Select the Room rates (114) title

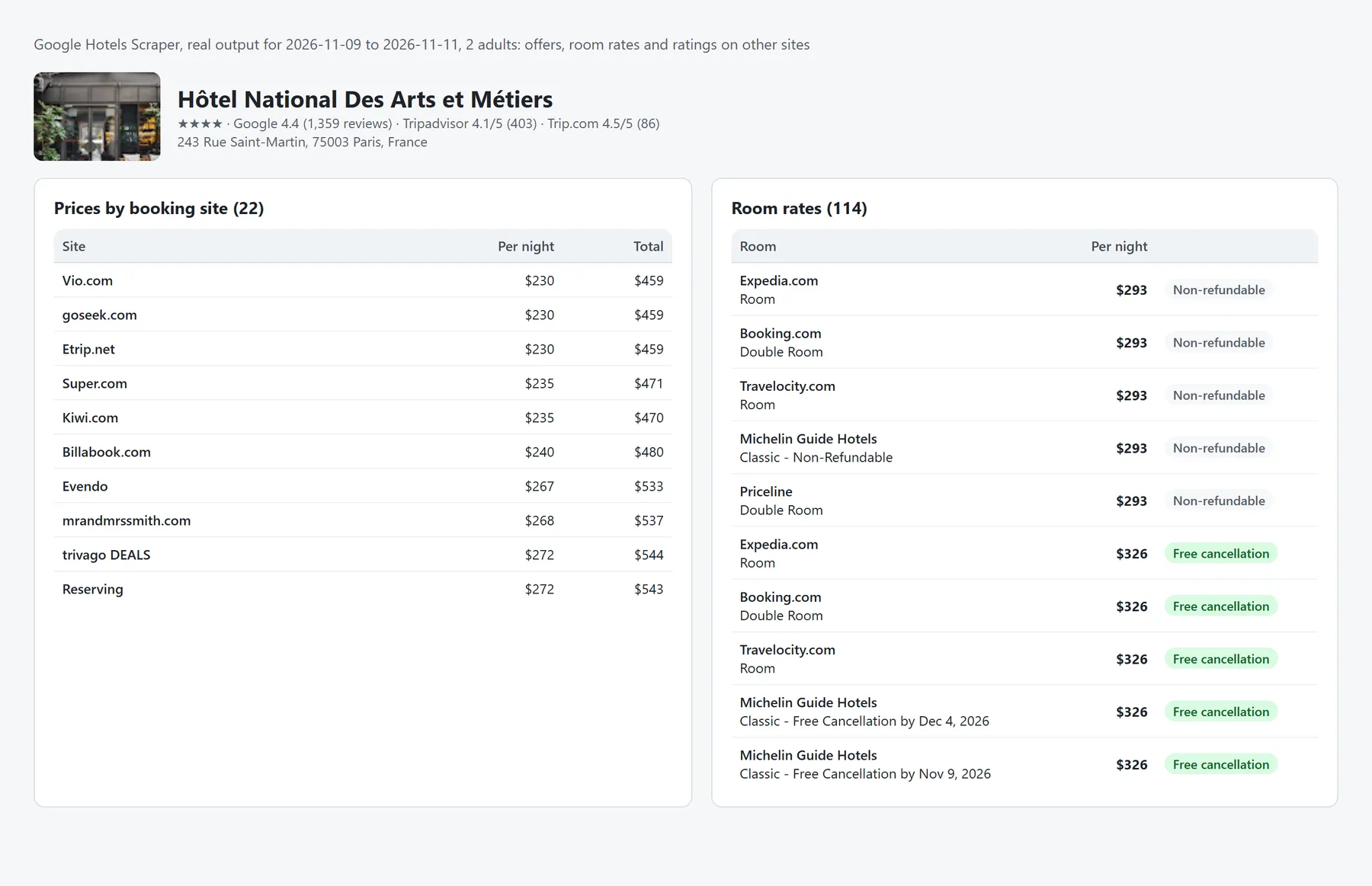pos(799,208)
